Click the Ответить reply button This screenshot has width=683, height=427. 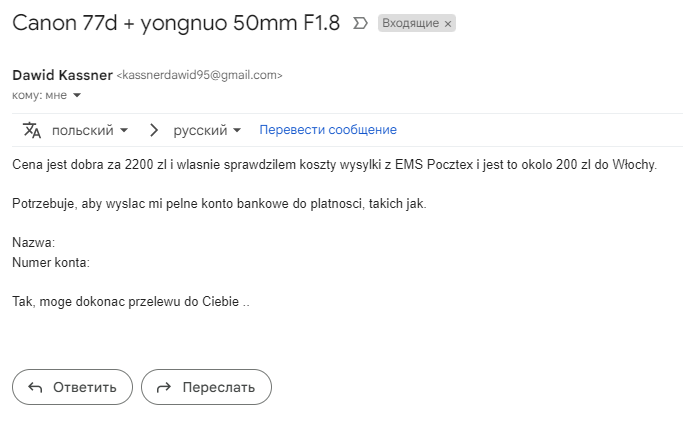[x=72, y=387]
